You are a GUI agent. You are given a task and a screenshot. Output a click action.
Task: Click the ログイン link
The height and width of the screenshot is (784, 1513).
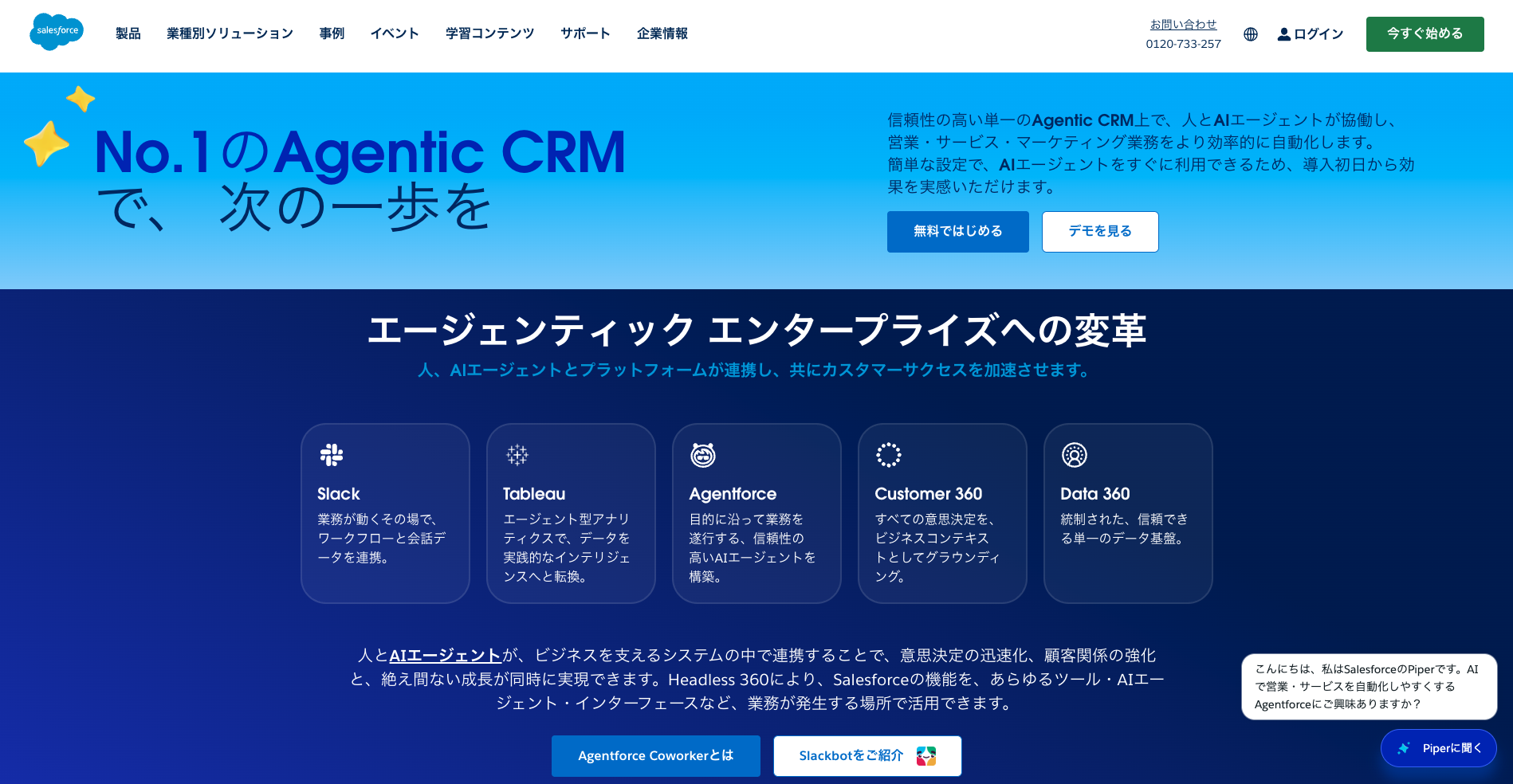click(x=1318, y=34)
